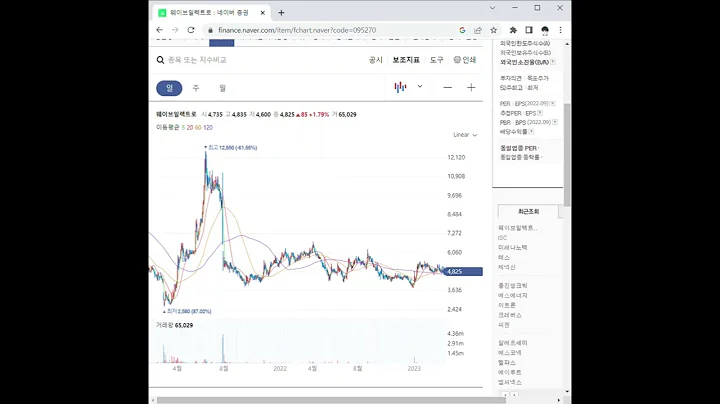Image resolution: width=720 pixels, height=404 pixels.
Task: Open 알에프세미 in the recent list
Action: pos(512,343)
